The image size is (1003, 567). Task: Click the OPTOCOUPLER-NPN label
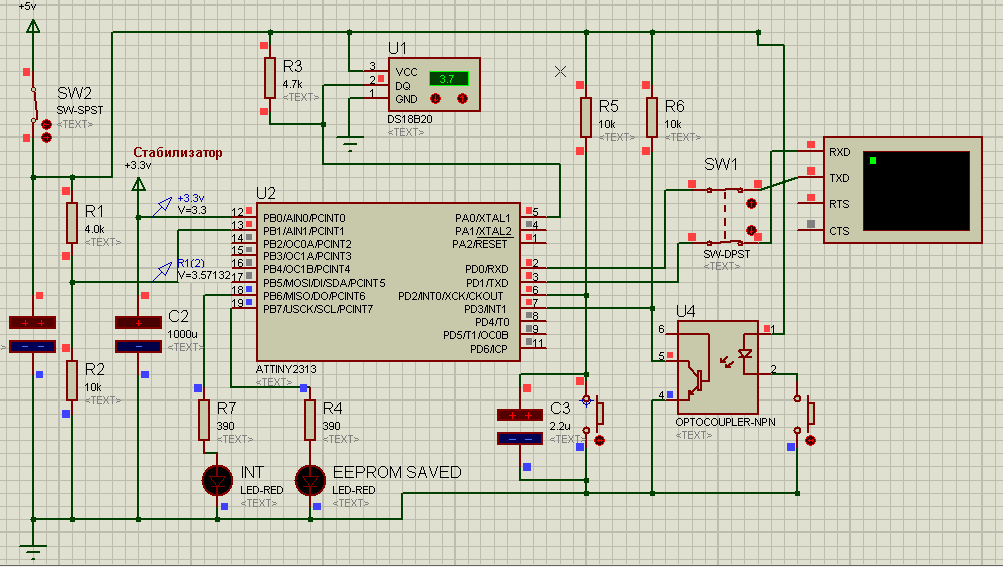pos(725,422)
